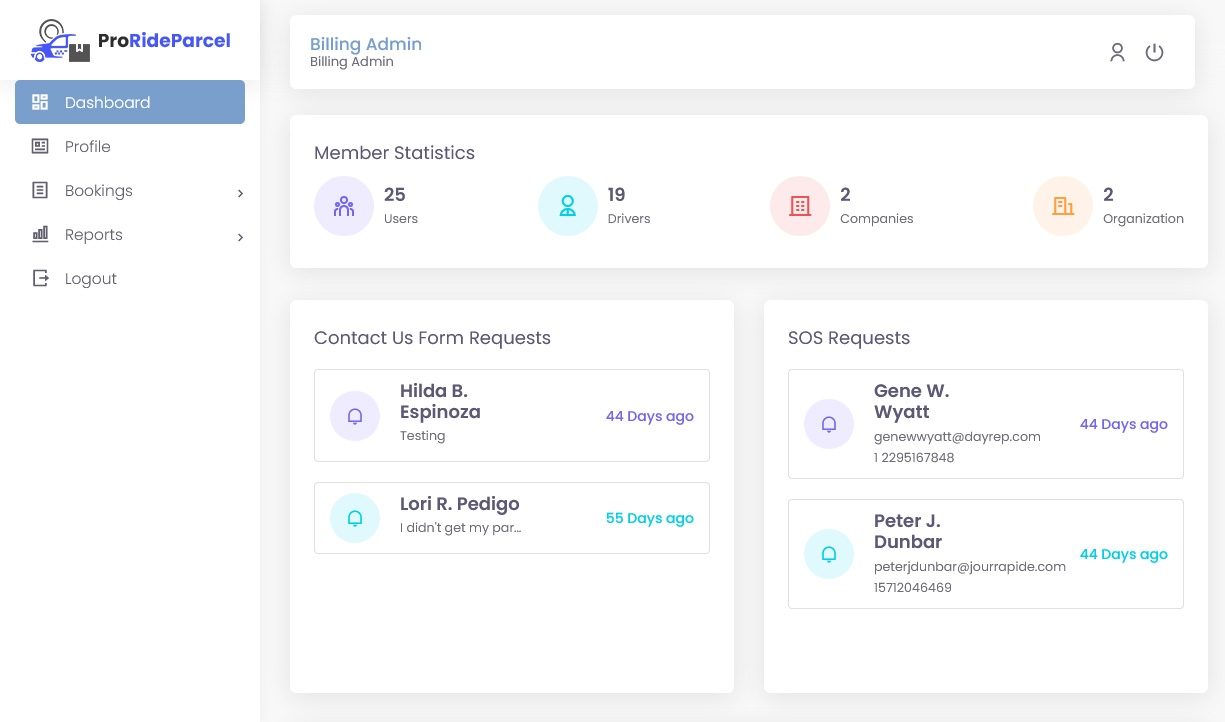Go to the Profile menu item
Image resolution: width=1225 pixels, height=722 pixels.
(x=130, y=146)
